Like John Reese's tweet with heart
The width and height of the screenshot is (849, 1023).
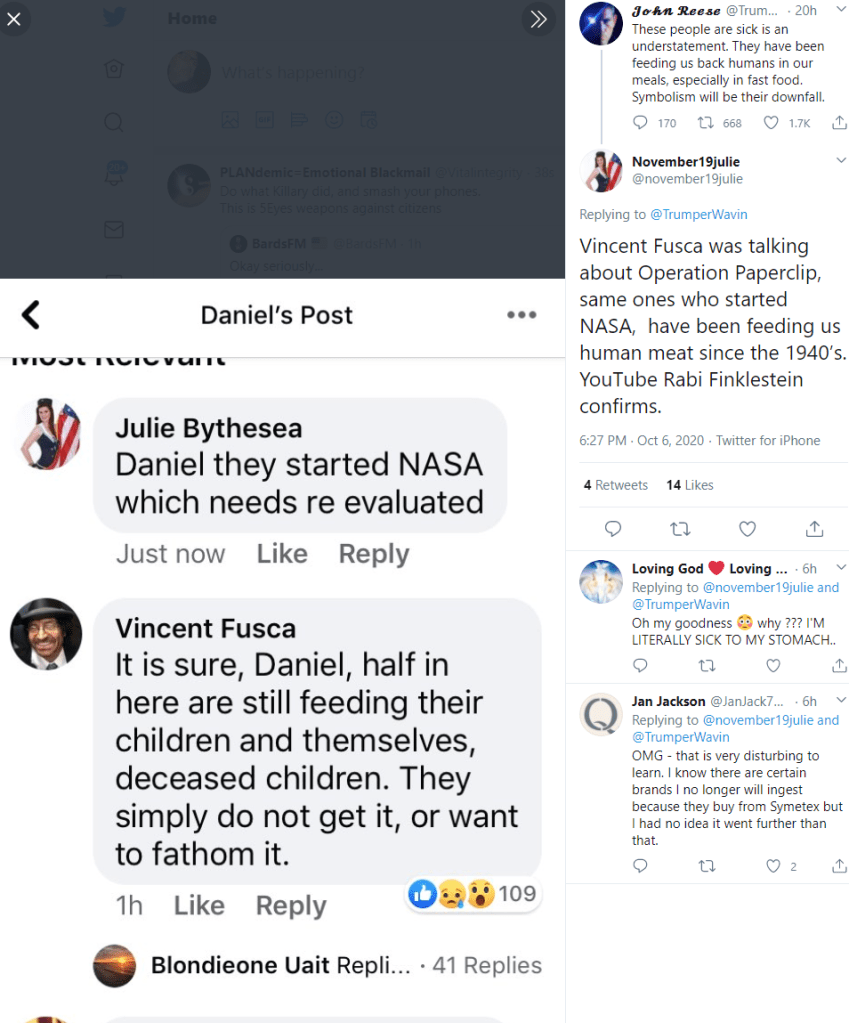click(771, 123)
